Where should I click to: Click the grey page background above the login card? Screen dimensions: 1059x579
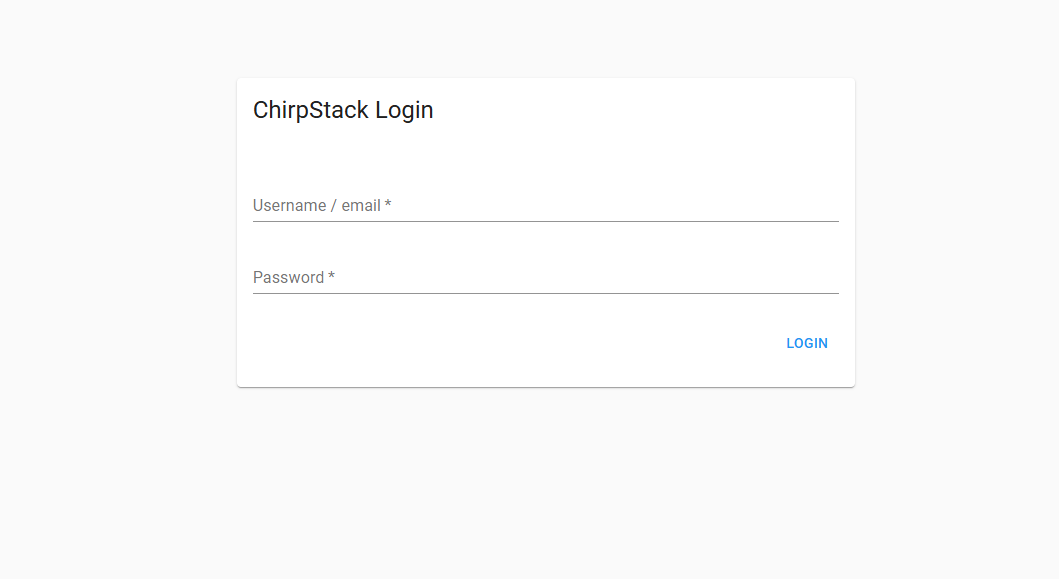545,38
